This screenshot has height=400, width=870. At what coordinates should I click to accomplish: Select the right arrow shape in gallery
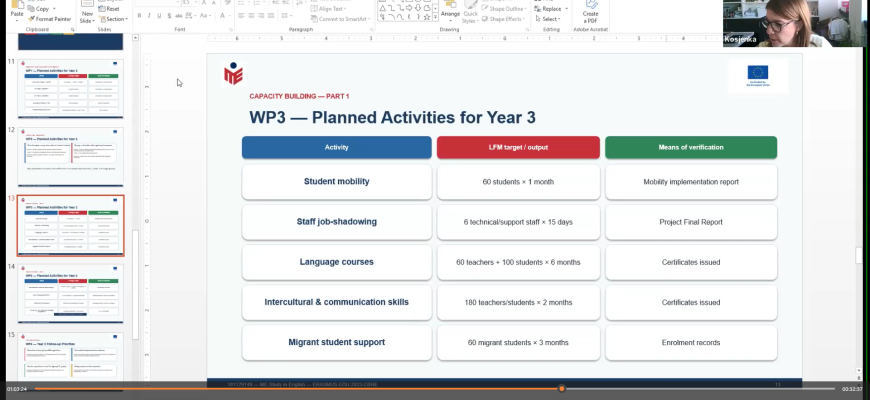click(x=409, y=8)
